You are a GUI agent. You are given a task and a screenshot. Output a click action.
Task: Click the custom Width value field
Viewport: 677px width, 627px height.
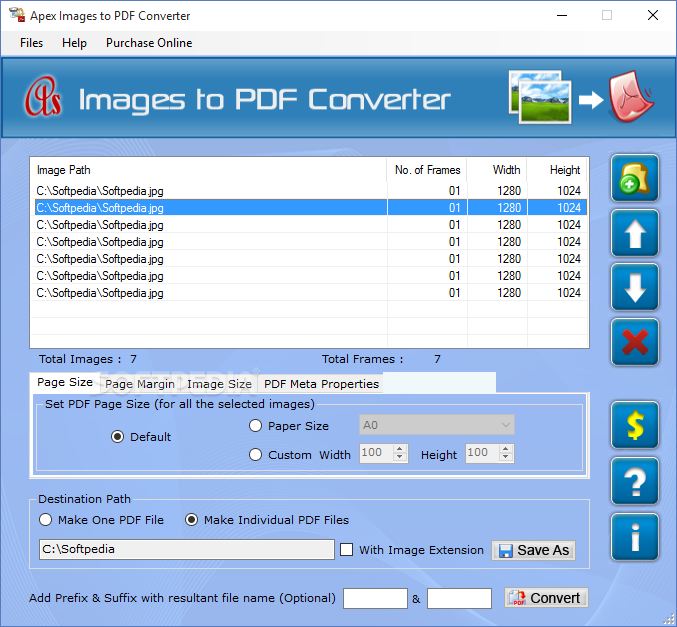(376, 453)
